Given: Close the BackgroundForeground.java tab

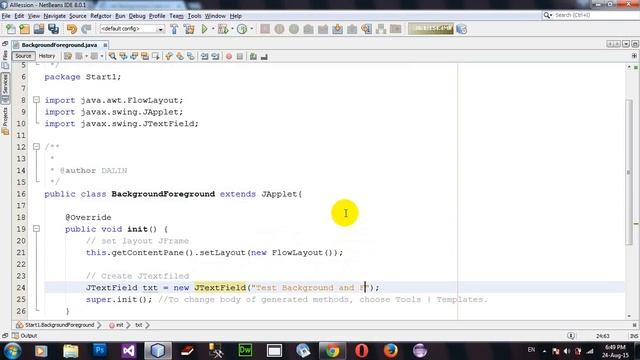Looking at the screenshot, I should (x=105, y=45).
